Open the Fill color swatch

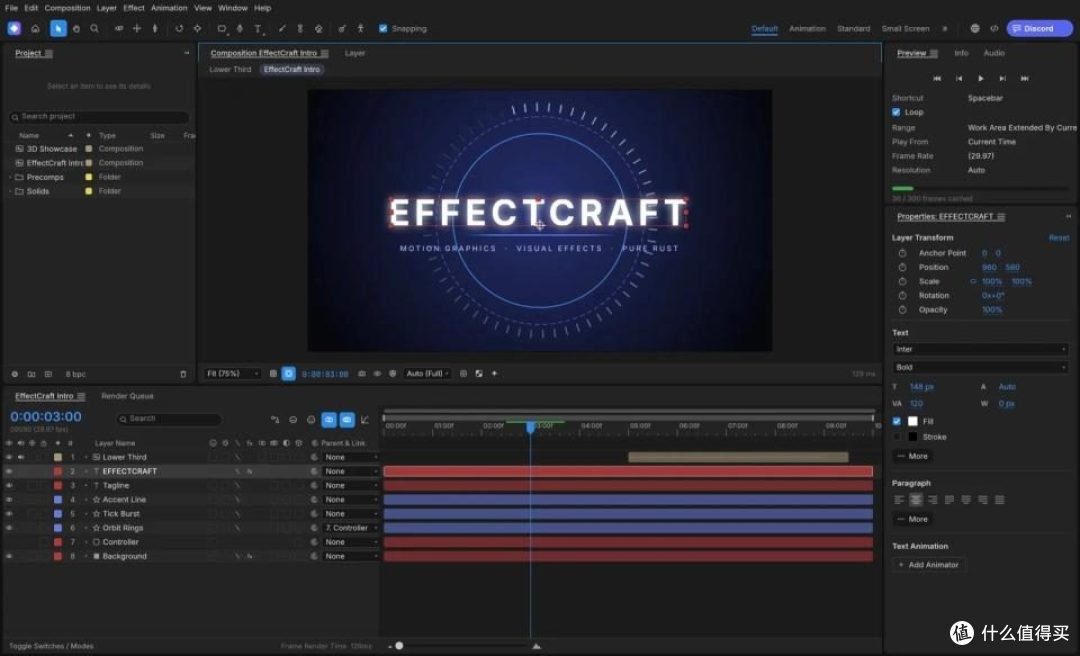913,421
